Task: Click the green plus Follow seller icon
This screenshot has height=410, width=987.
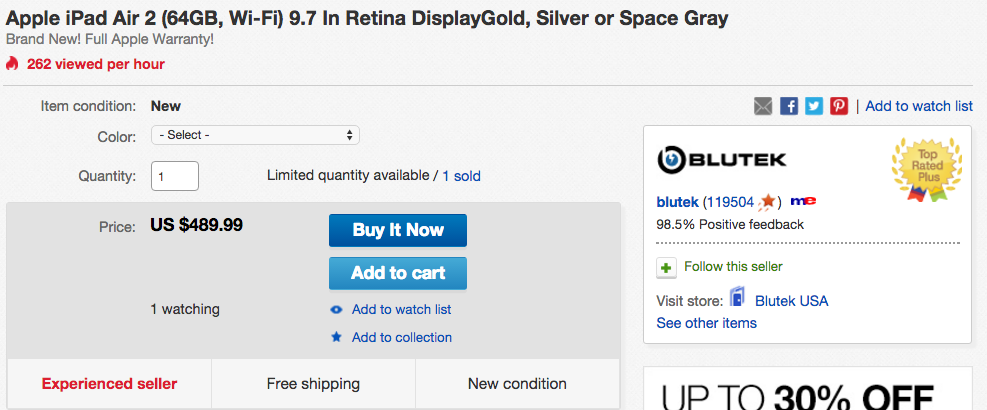Action: point(666,267)
